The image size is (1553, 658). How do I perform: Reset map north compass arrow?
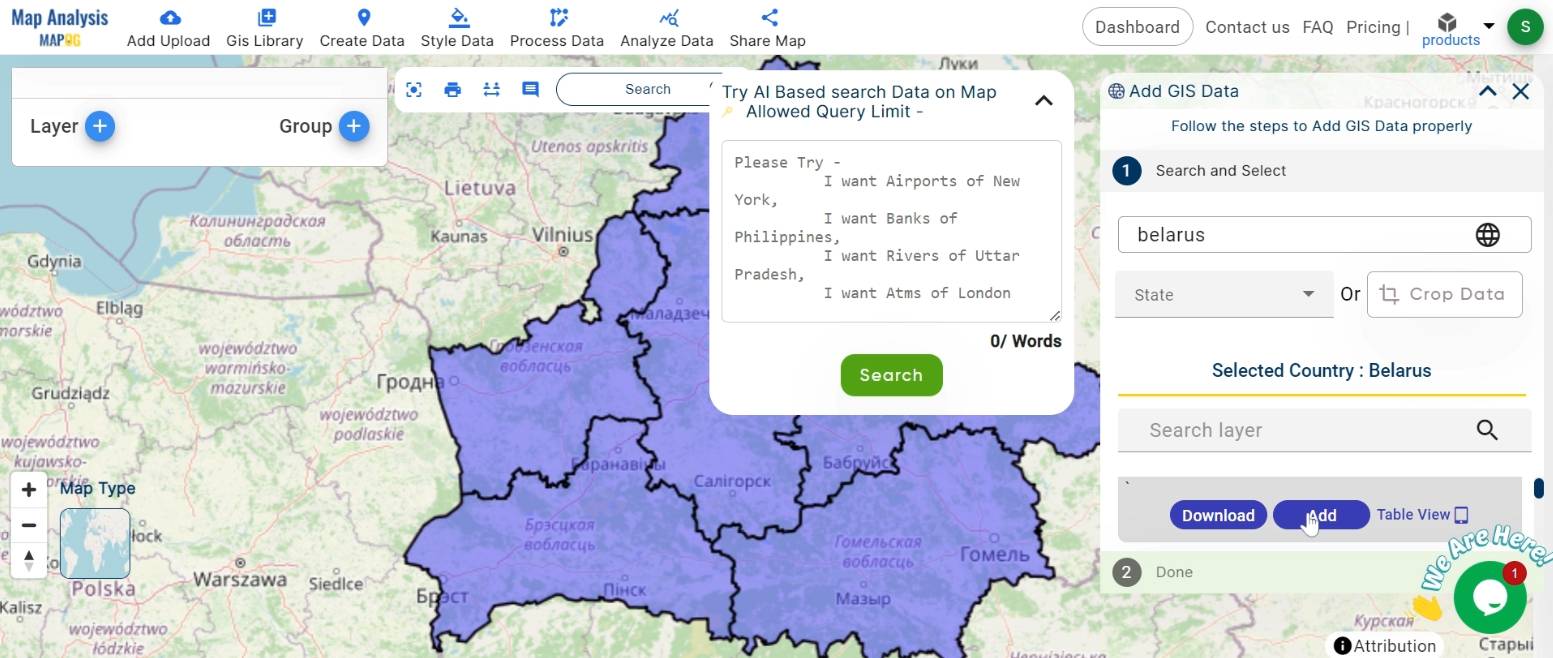(29, 560)
